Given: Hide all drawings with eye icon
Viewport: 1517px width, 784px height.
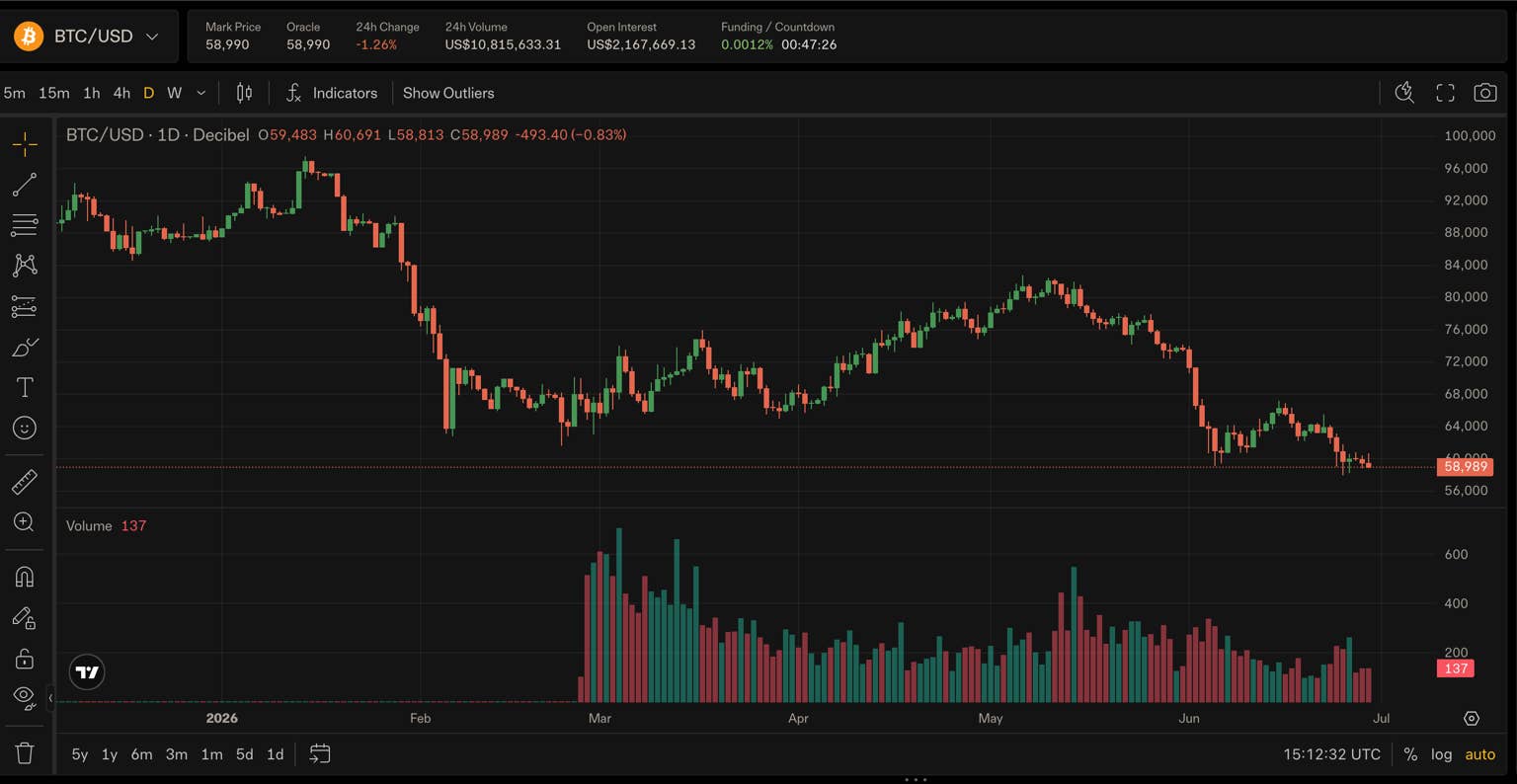Looking at the screenshot, I should point(25,696).
